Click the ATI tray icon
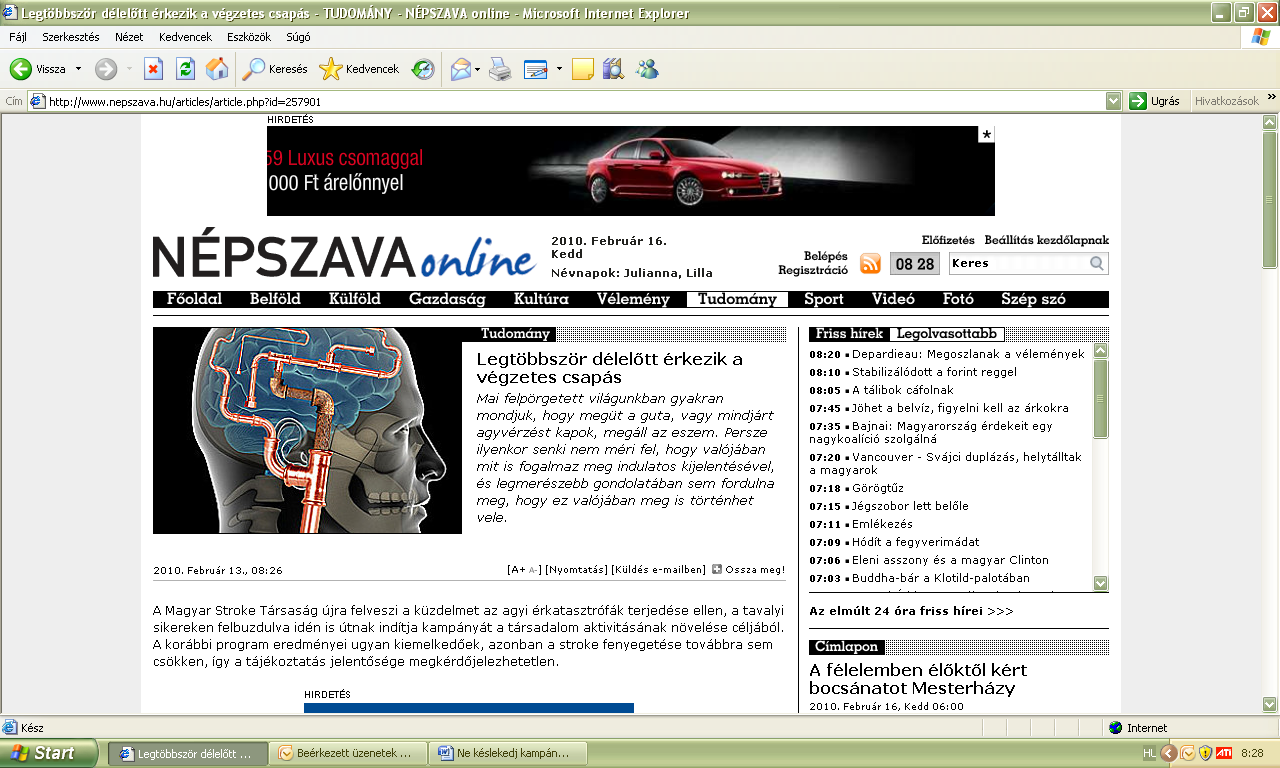The width and height of the screenshot is (1280, 768). [x=1223, y=753]
